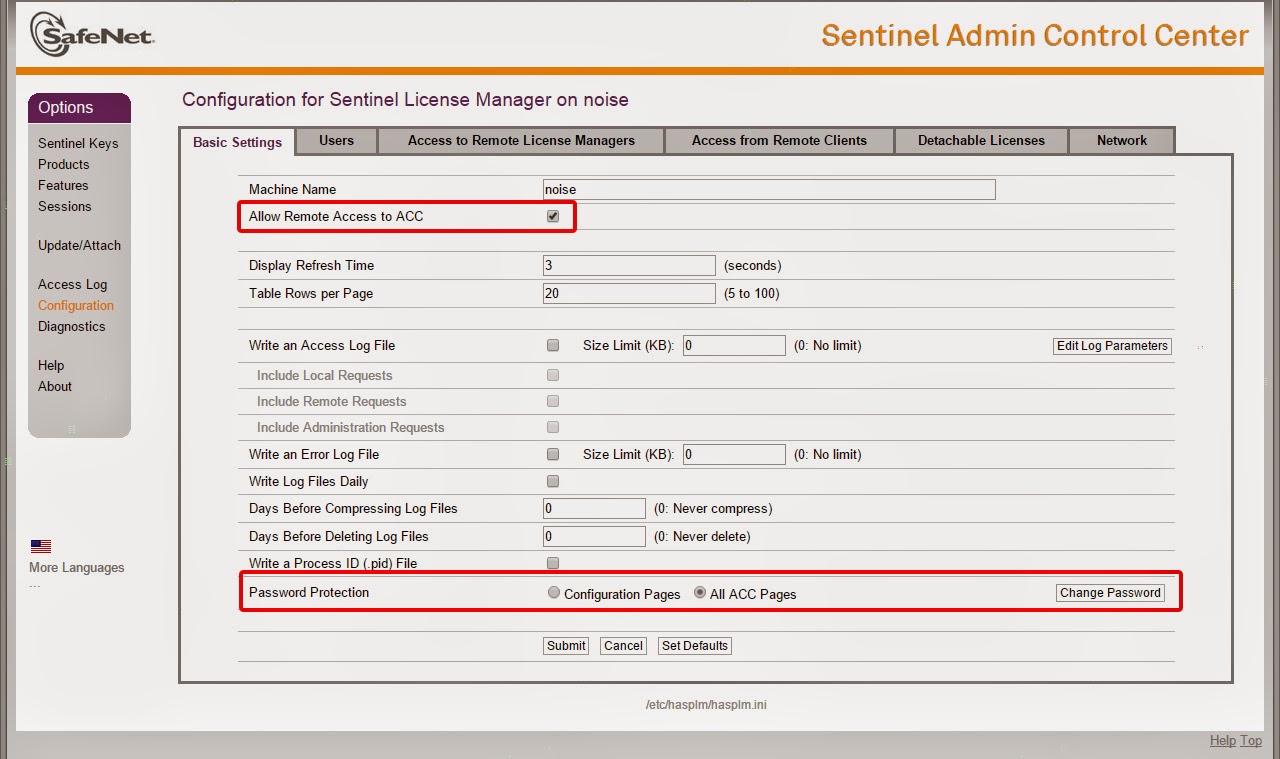
Task: Click Error Log Size Limit field
Action: pos(734,454)
